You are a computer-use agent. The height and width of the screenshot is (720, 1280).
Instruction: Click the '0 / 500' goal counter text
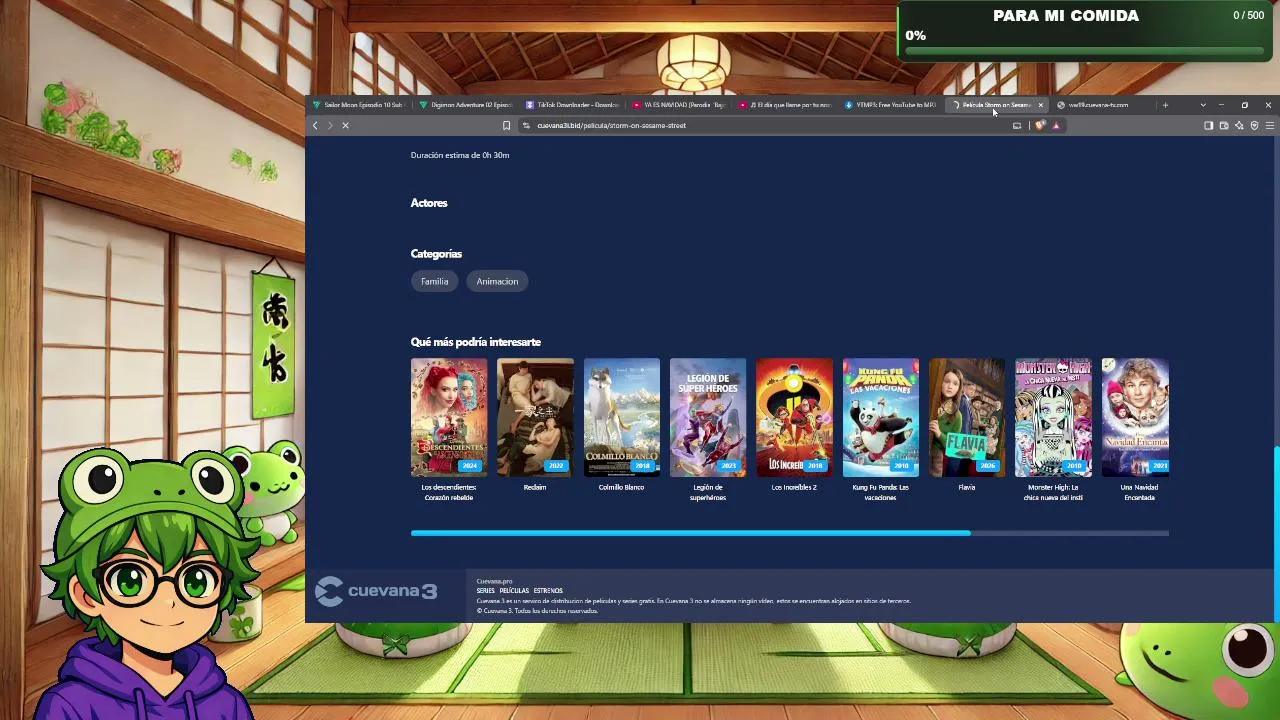point(1249,15)
